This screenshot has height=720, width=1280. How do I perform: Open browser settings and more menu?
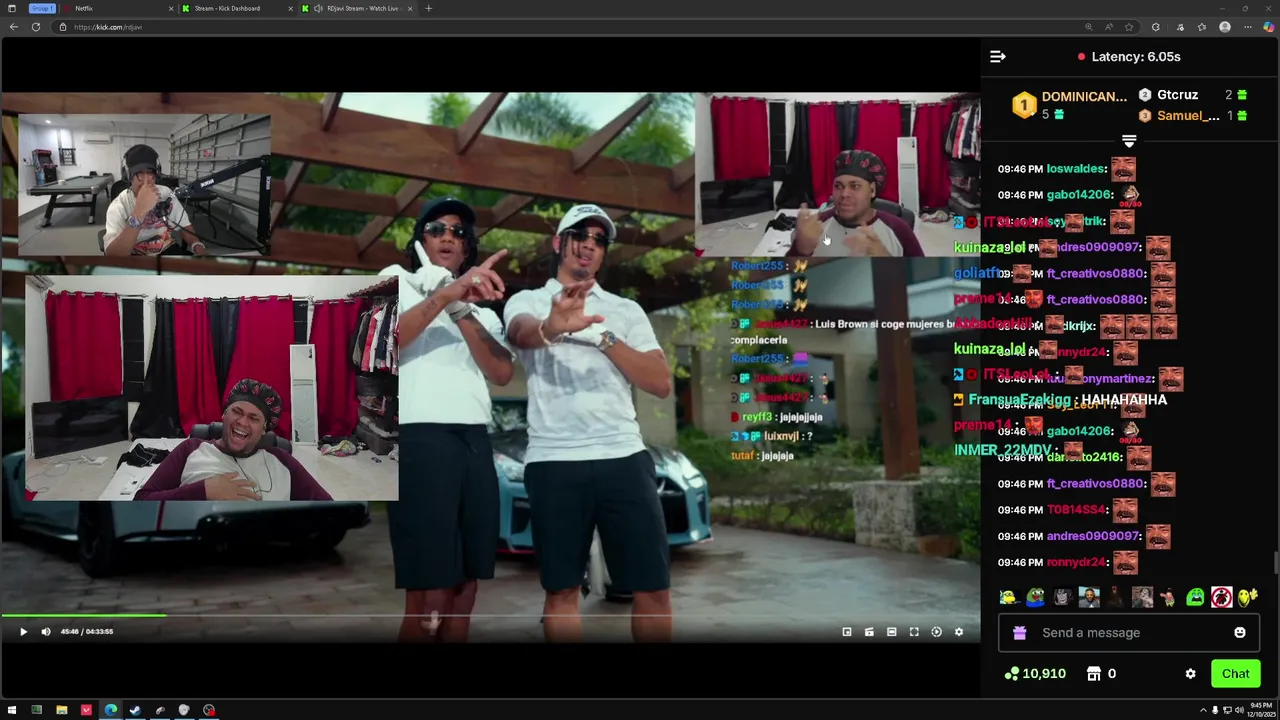coord(1248,27)
